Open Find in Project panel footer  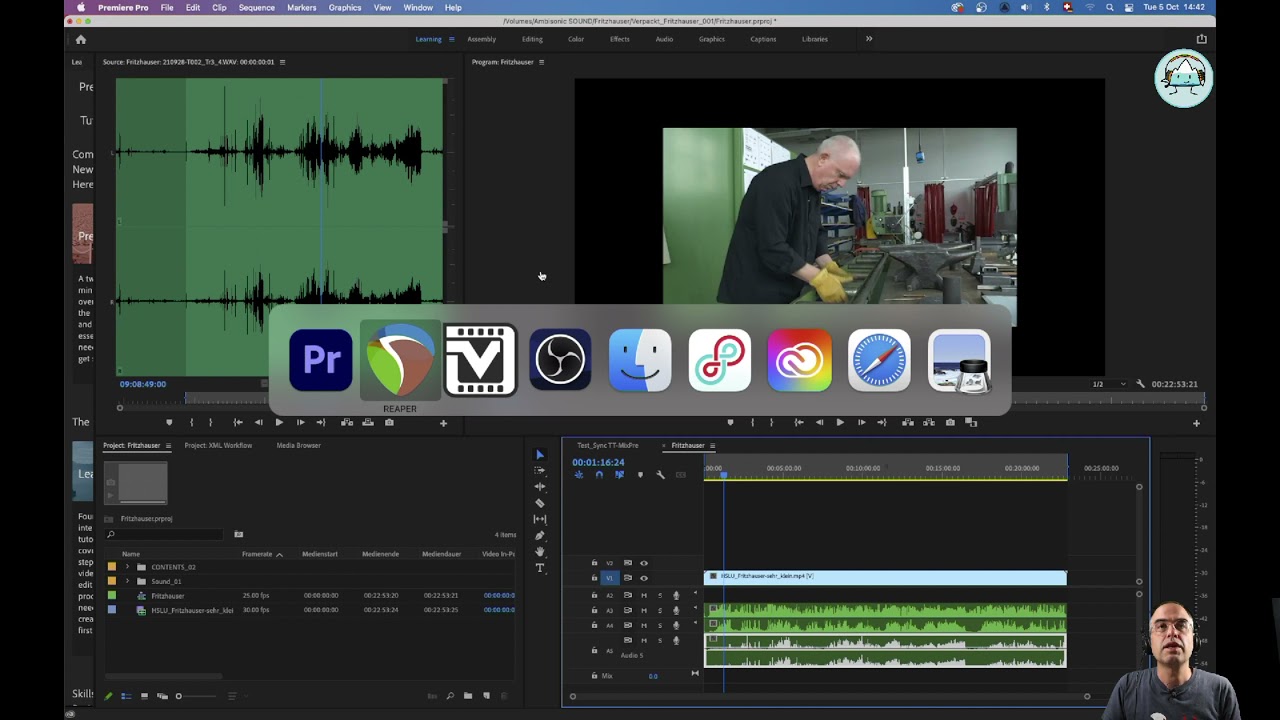tap(450, 696)
